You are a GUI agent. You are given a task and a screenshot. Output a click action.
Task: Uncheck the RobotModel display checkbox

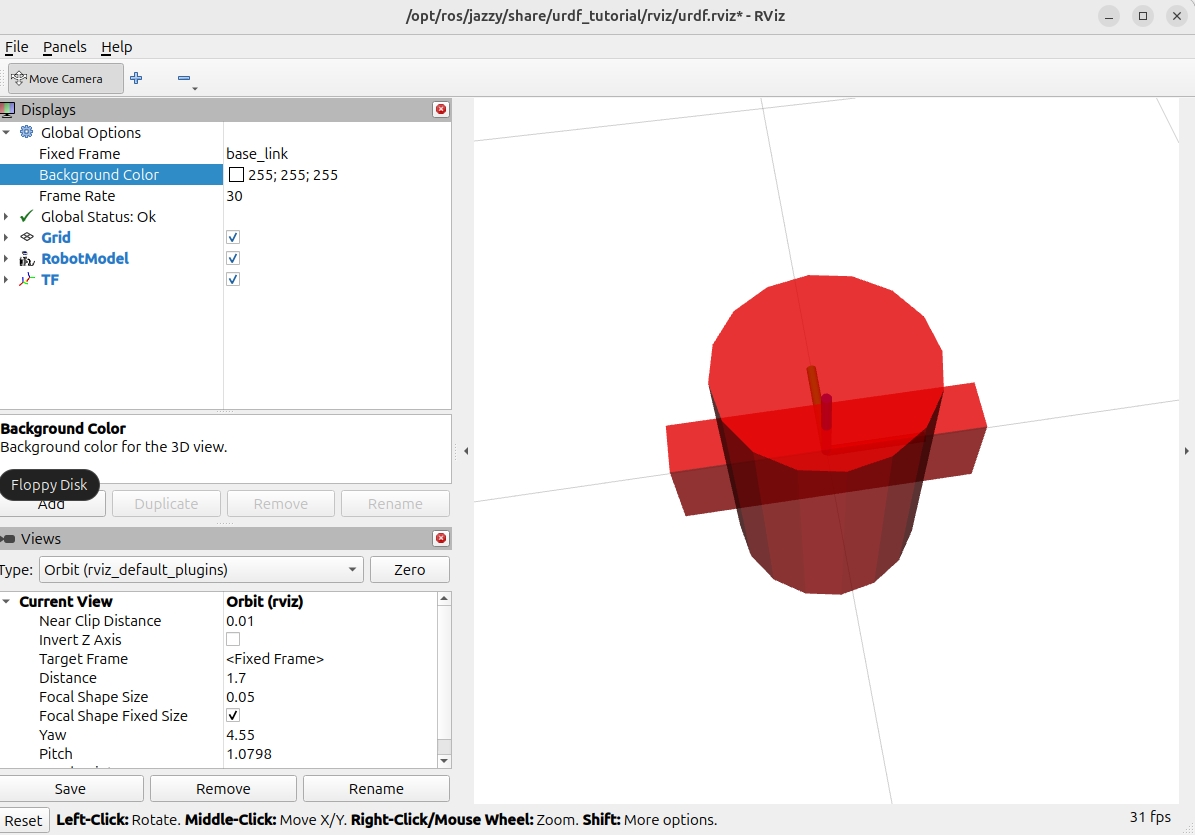[233, 258]
